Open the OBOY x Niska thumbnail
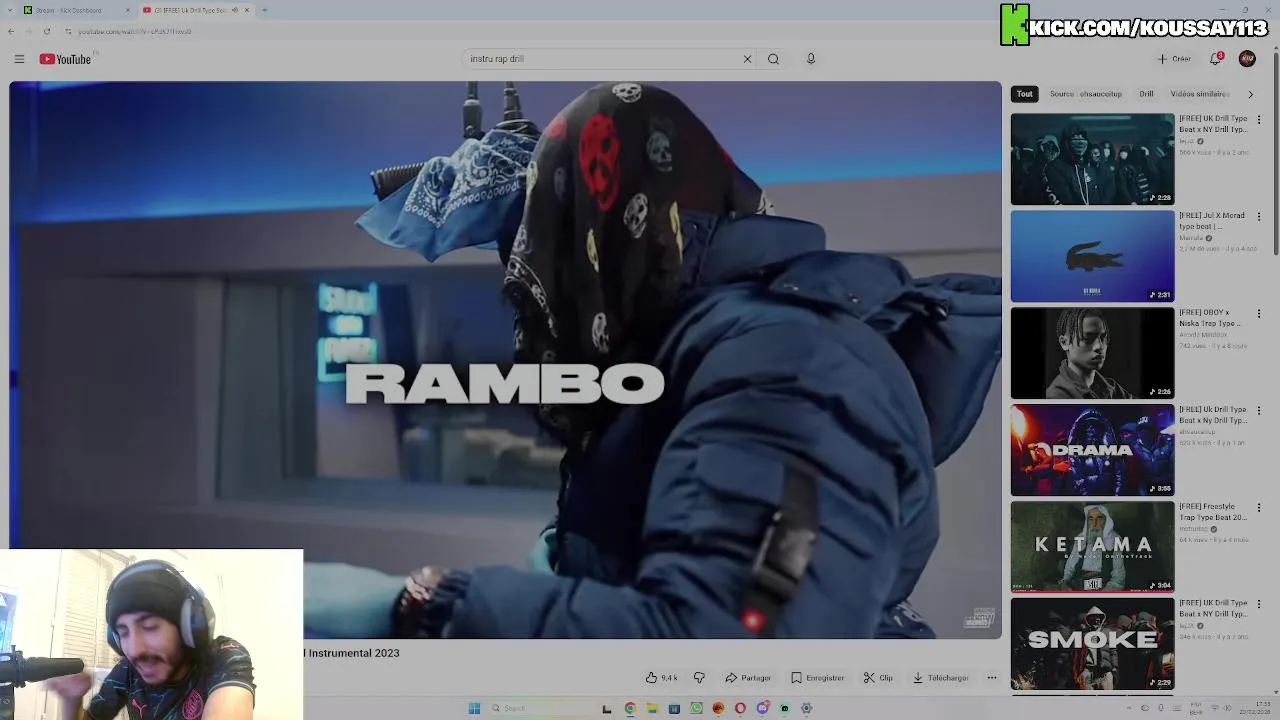 point(1092,353)
